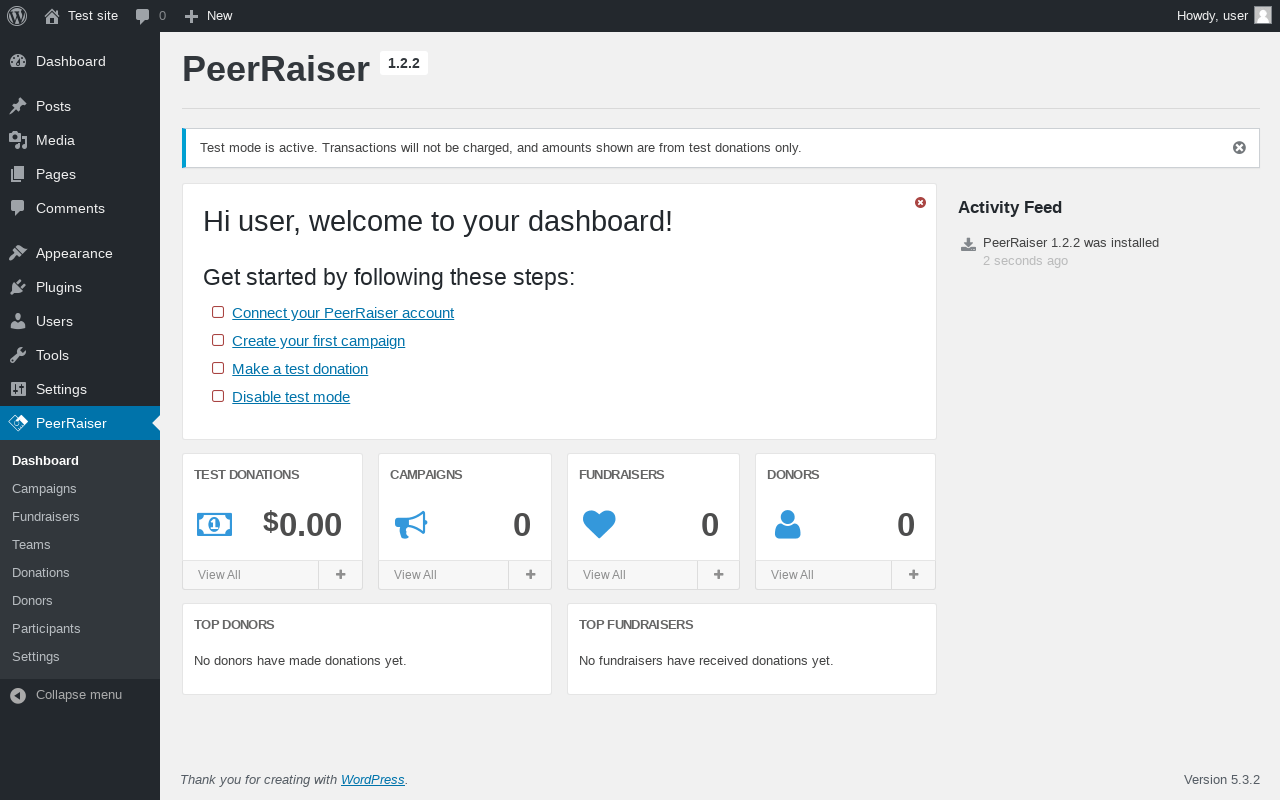Add a new campaign with plus button

pyautogui.click(x=530, y=575)
